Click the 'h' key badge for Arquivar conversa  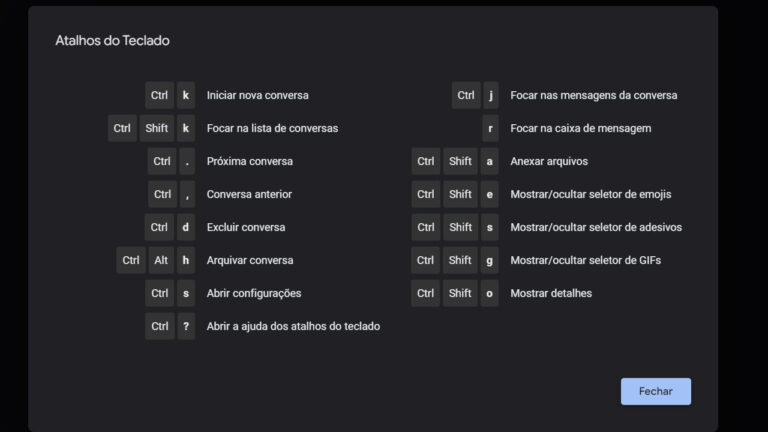pyautogui.click(x=186, y=260)
